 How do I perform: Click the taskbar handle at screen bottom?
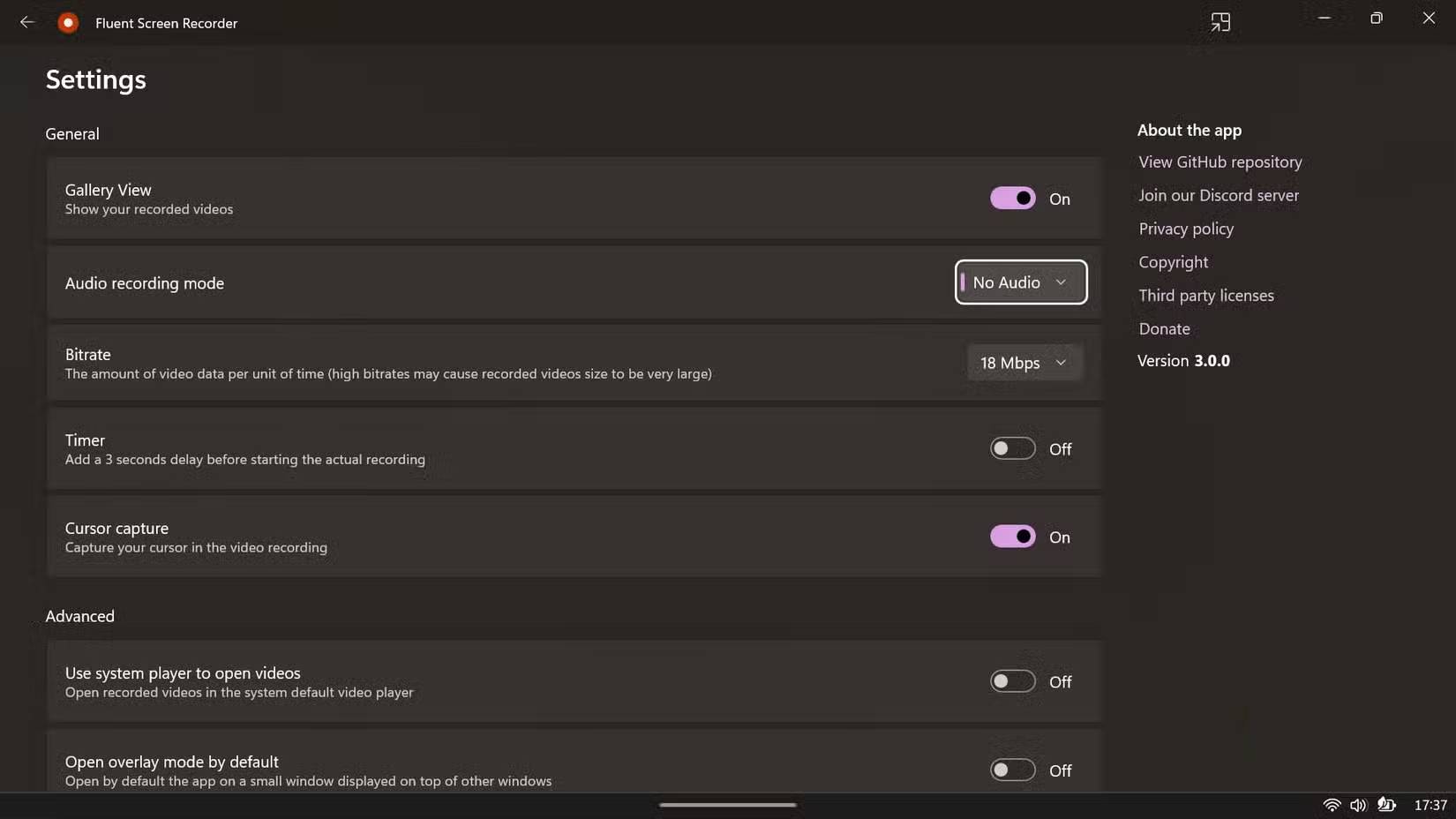tap(727, 804)
